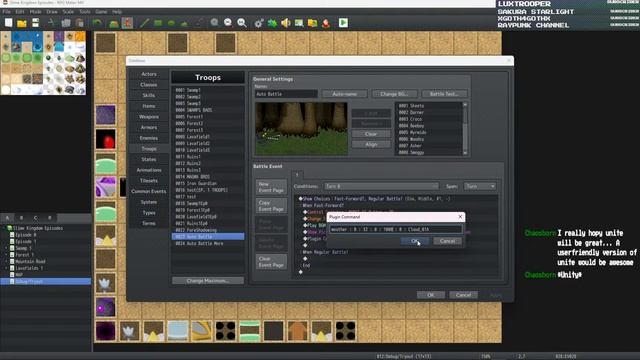
Task: Click the Change BG button
Action: (394, 94)
